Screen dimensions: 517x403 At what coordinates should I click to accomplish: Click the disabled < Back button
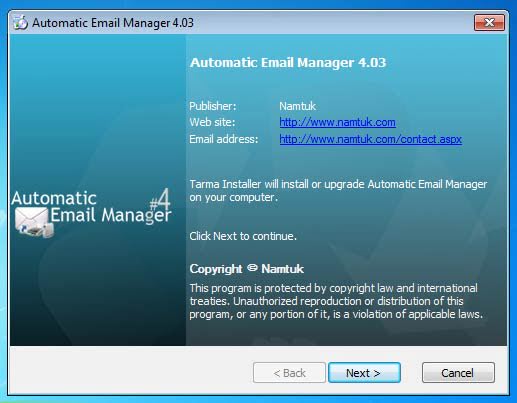pyautogui.click(x=289, y=373)
